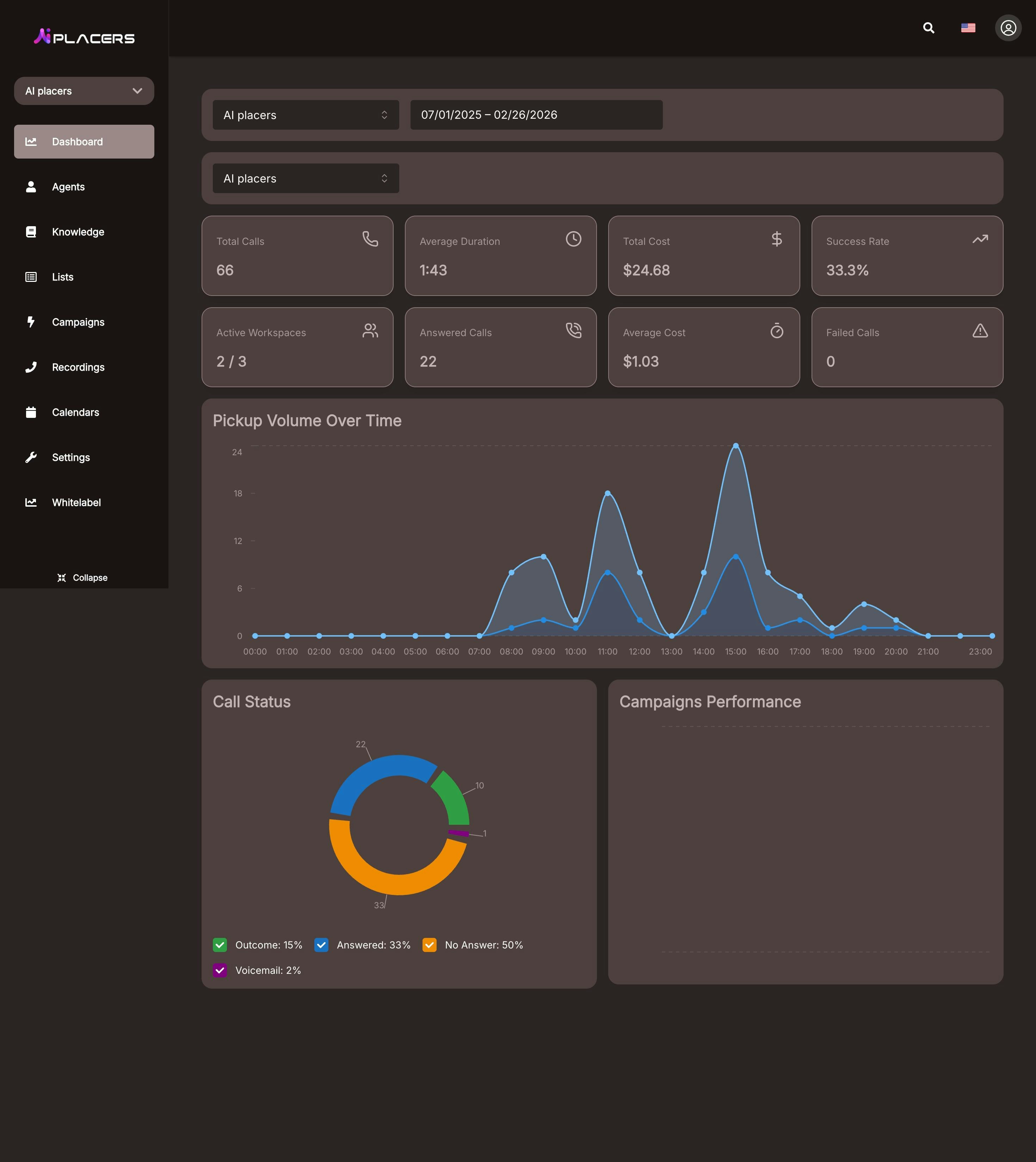Open the US flag language selector
This screenshot has width=1036, height=1162.
coord(968,28)
